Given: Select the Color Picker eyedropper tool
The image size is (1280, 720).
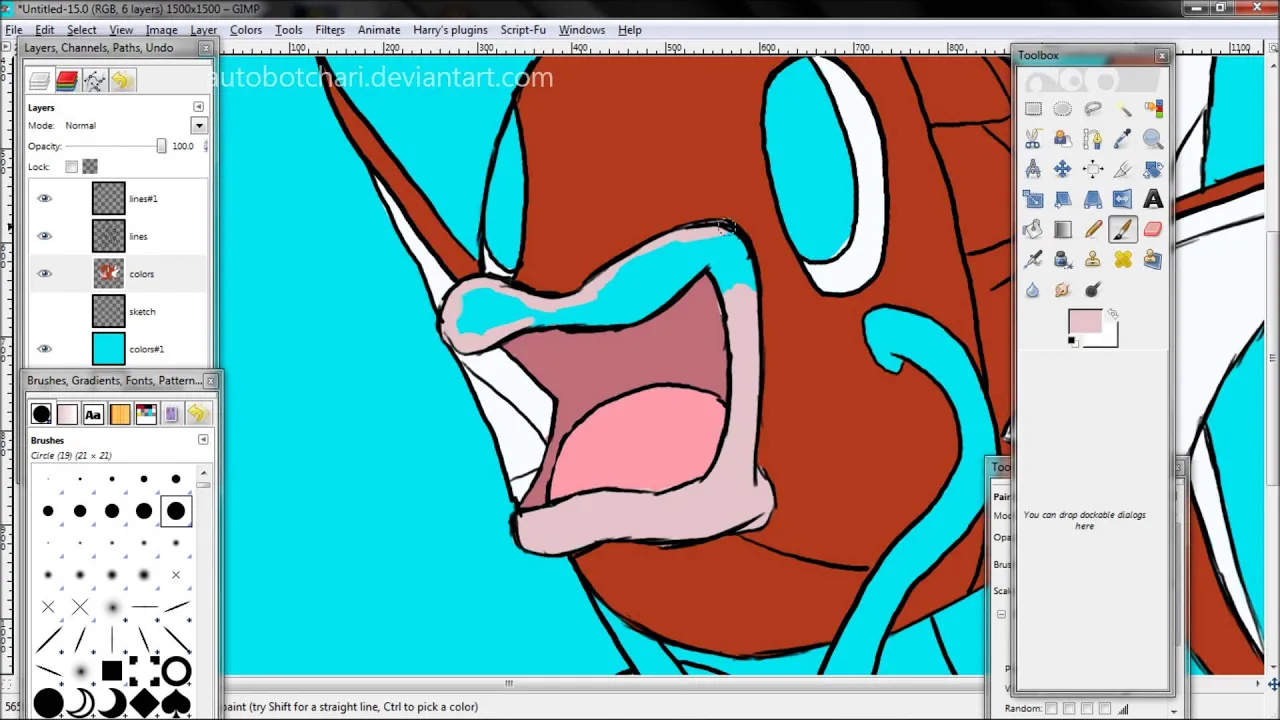Looking at the screenshot, I should coord(1123,139).
